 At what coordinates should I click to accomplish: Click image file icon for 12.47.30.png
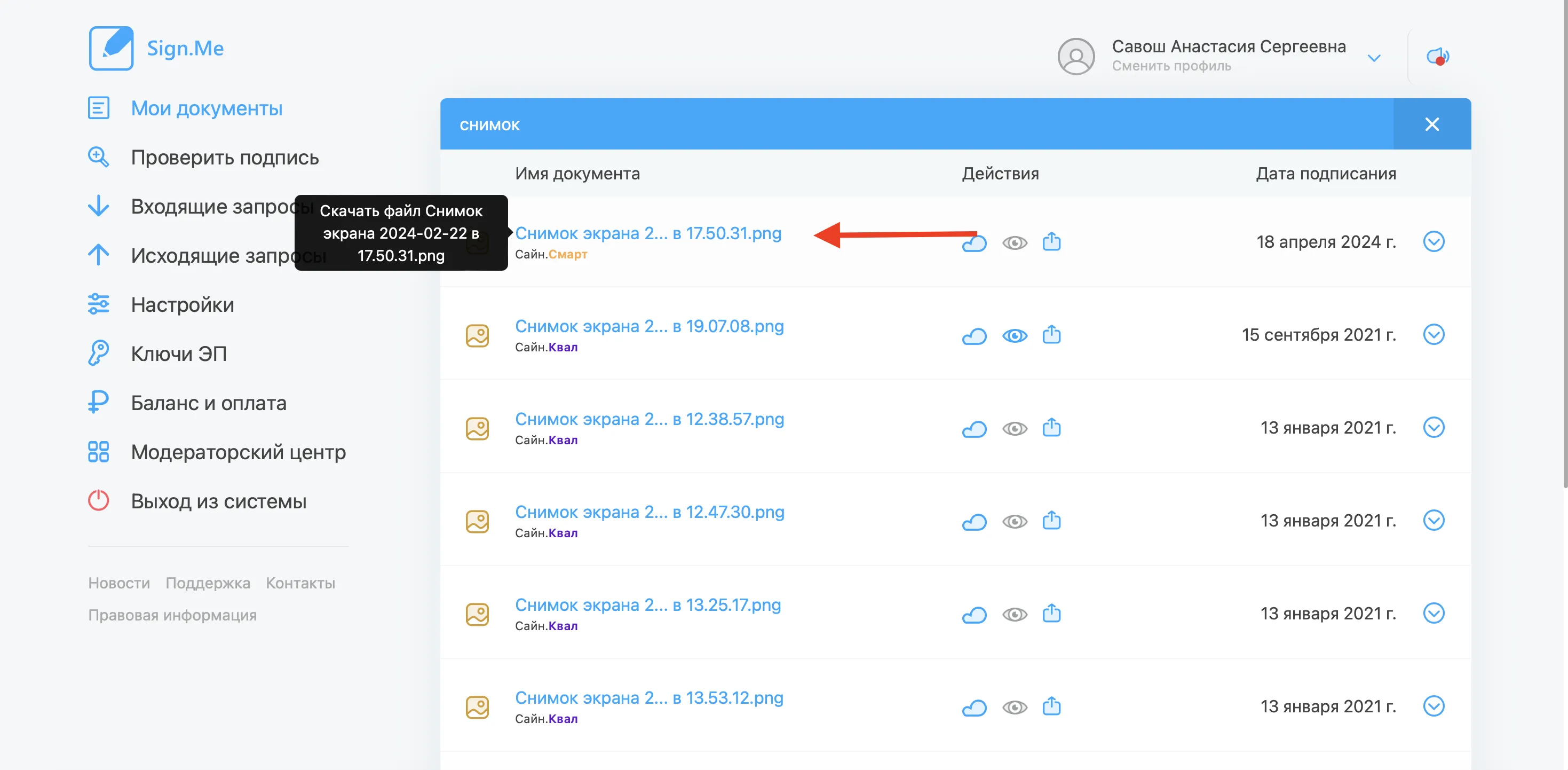[477, 522]
